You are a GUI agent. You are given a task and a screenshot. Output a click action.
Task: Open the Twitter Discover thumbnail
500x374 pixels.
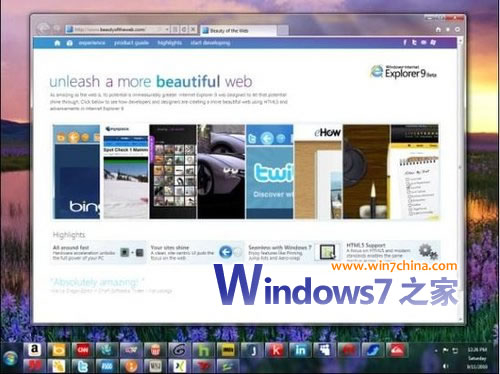(x=270, y=172)
